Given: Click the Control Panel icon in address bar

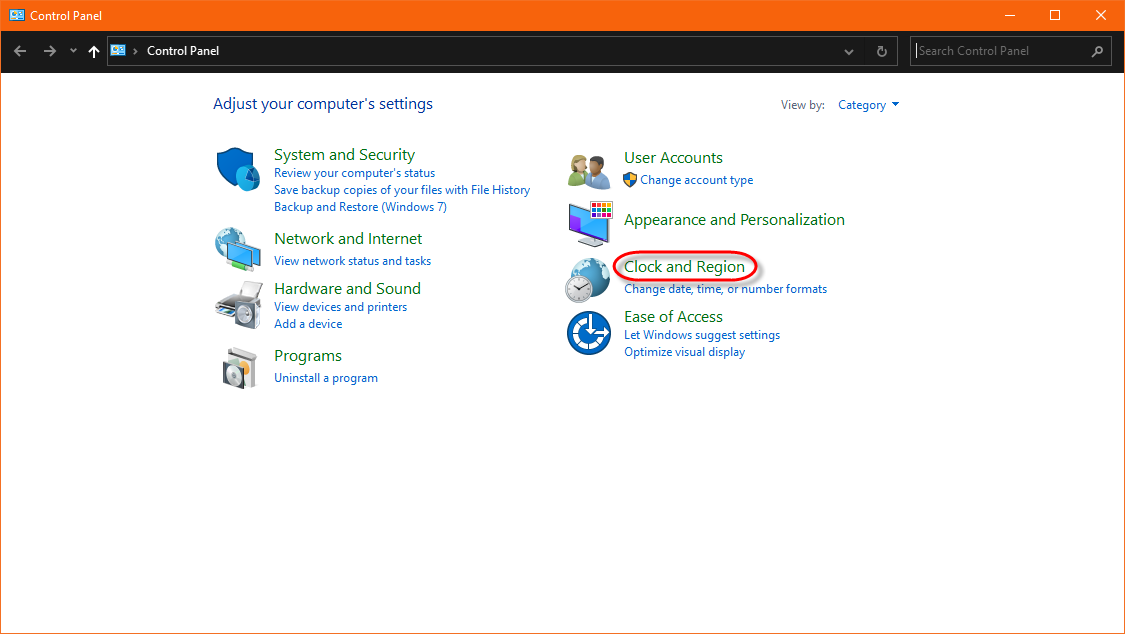Looking at the screenshot, I should tap(118, 50).
